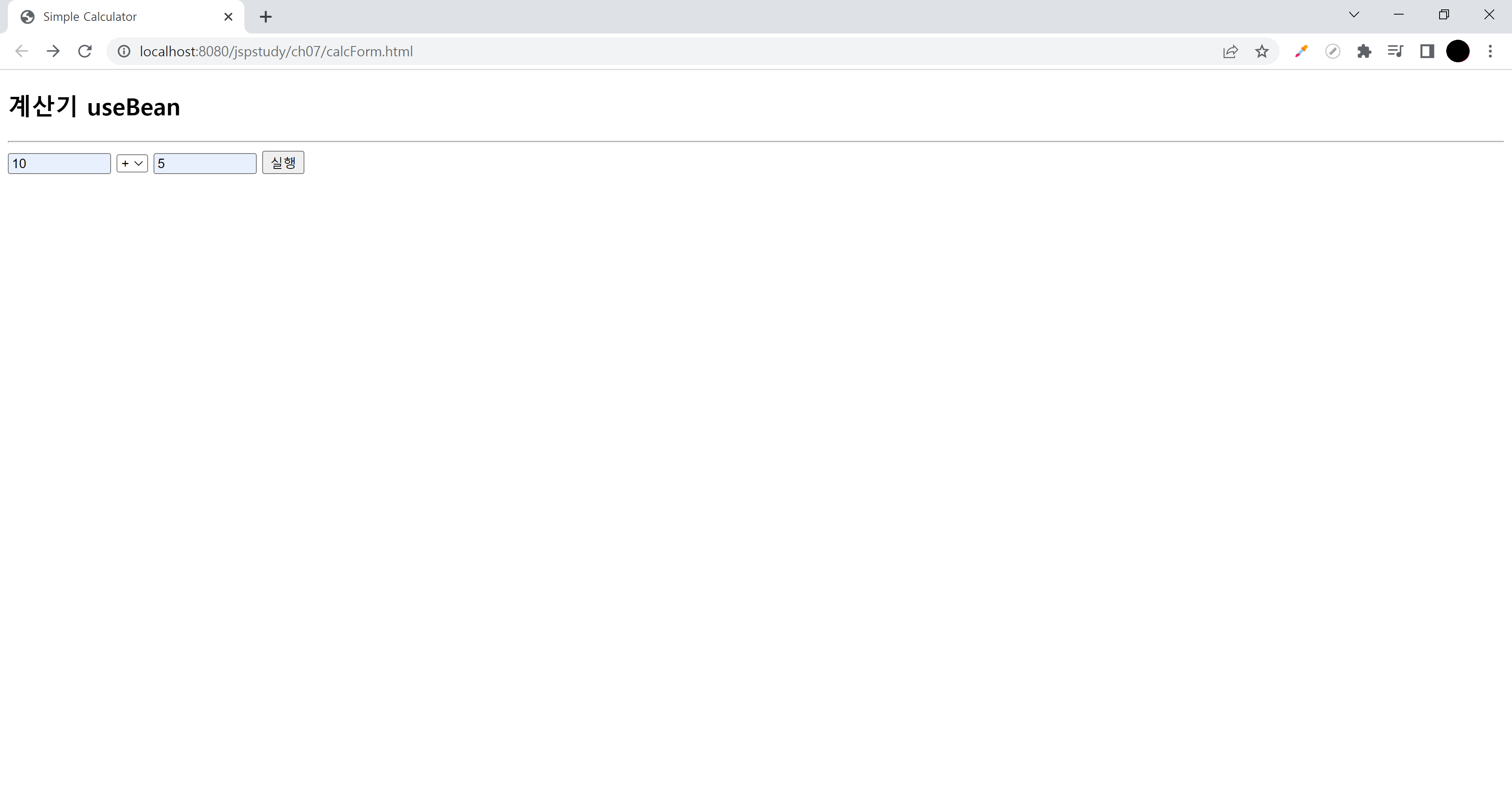1512x811 pixels.
Task: Open Chrome three-dot menu
Action: coord(1490,52)
